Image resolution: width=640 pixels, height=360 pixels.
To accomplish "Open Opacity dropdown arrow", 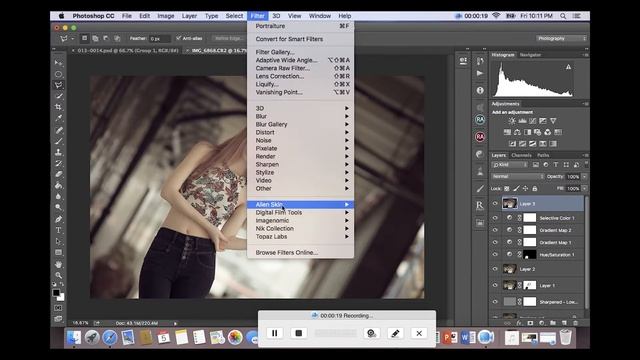I will click(x=584, y=176).
